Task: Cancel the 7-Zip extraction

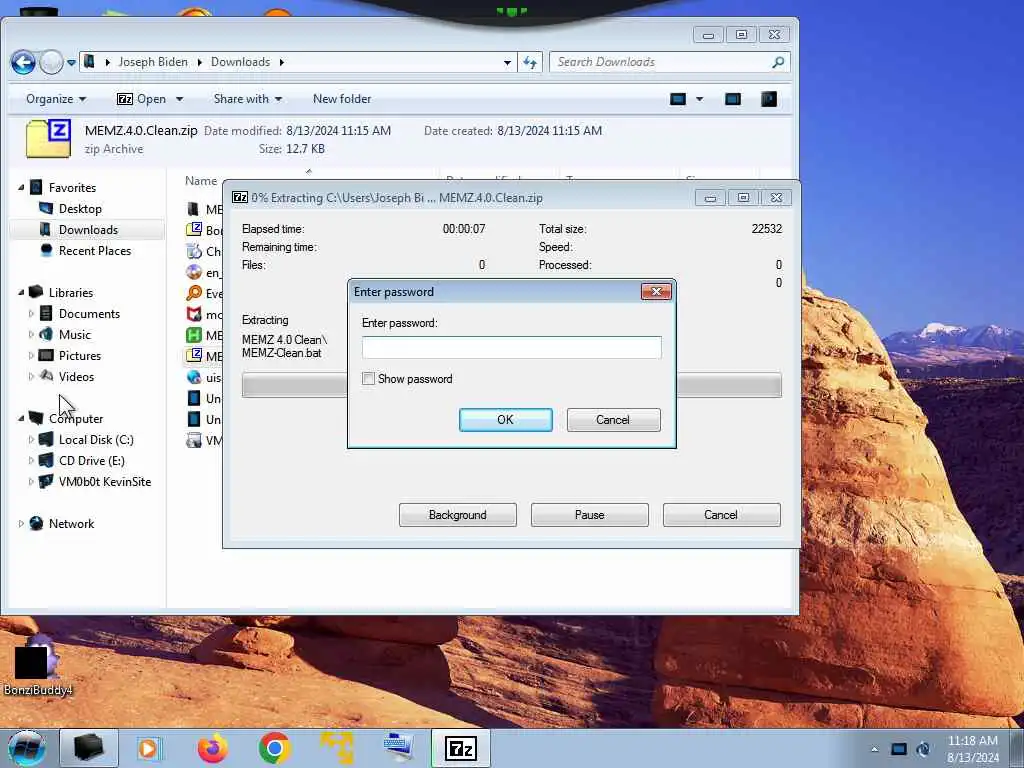Action: click(721, 515)
